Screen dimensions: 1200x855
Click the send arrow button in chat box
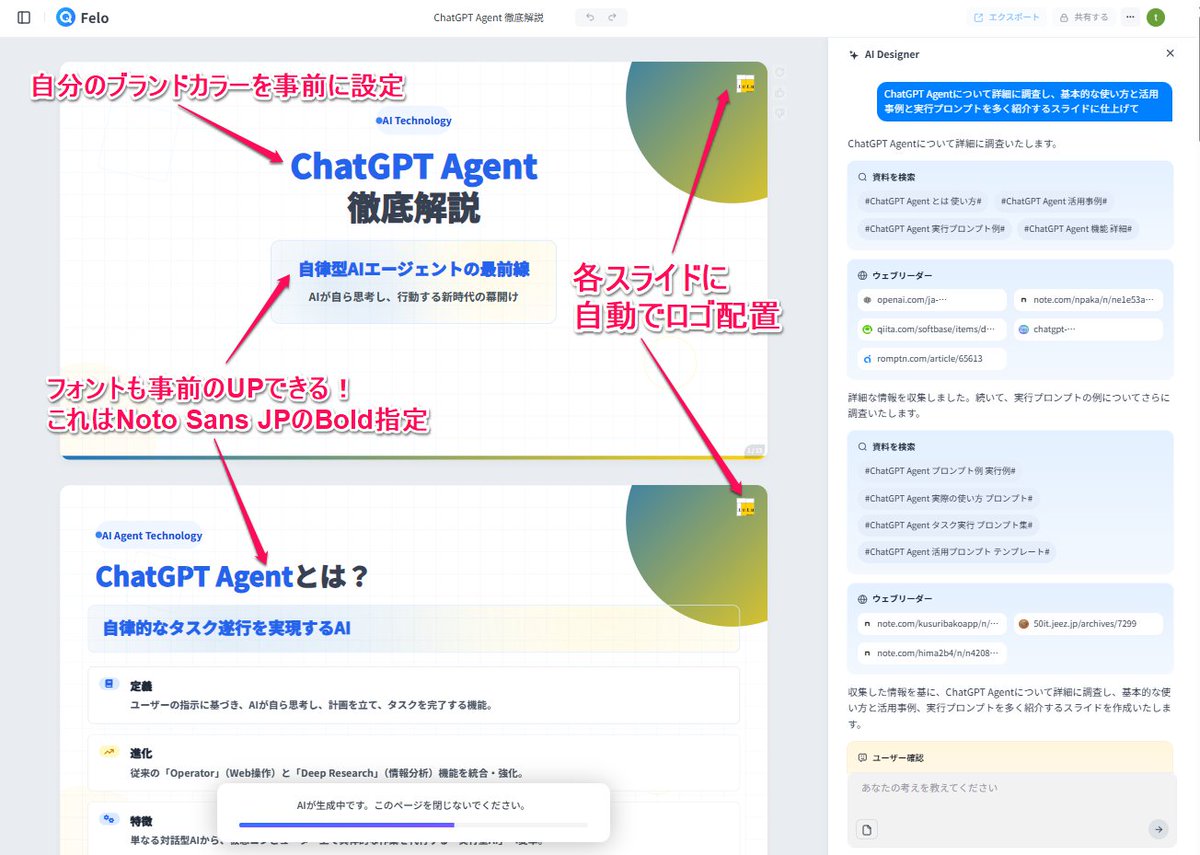pyautogui.click(x=1158, y=829)
